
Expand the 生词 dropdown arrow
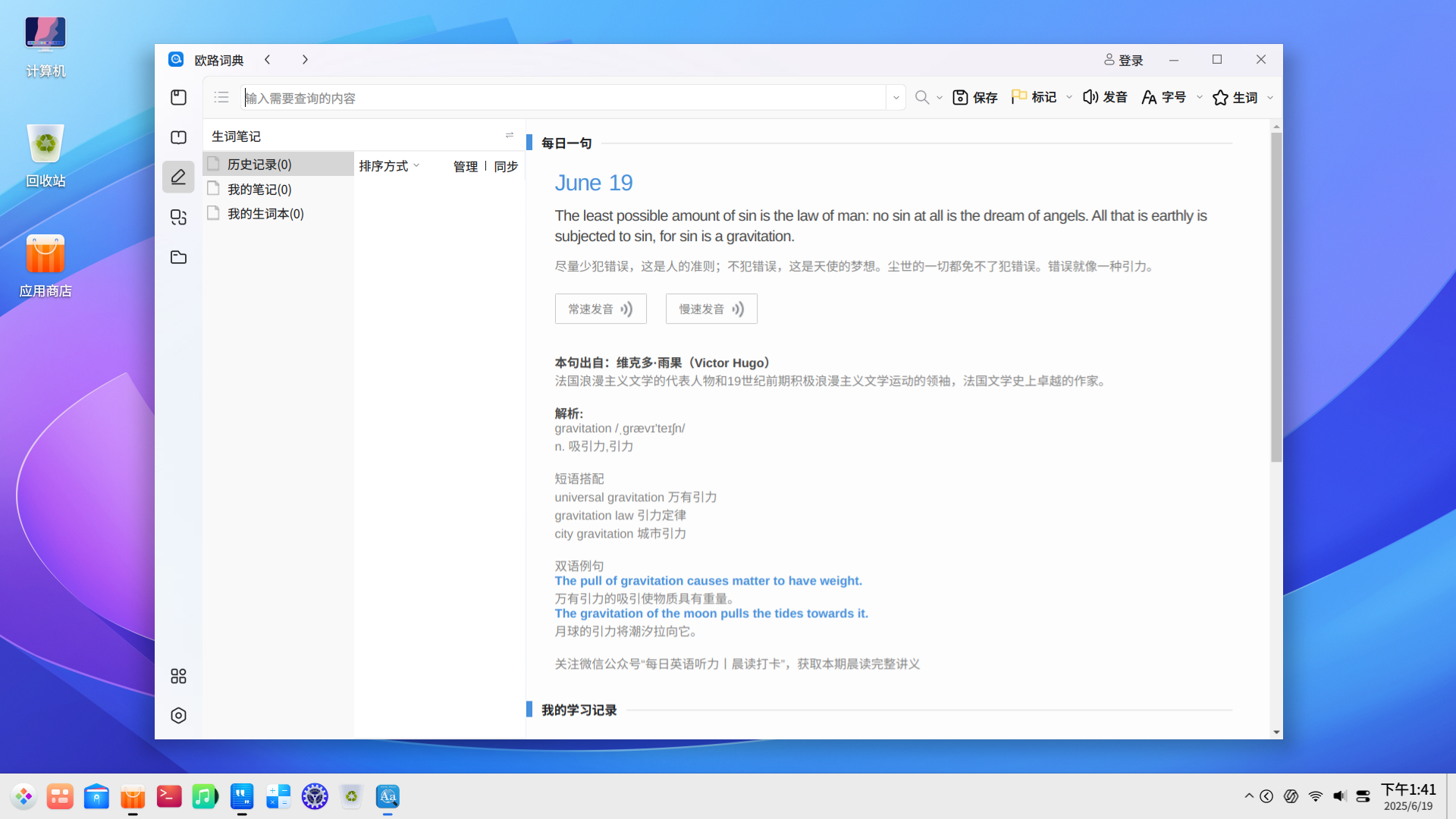tap(1270, 98)
